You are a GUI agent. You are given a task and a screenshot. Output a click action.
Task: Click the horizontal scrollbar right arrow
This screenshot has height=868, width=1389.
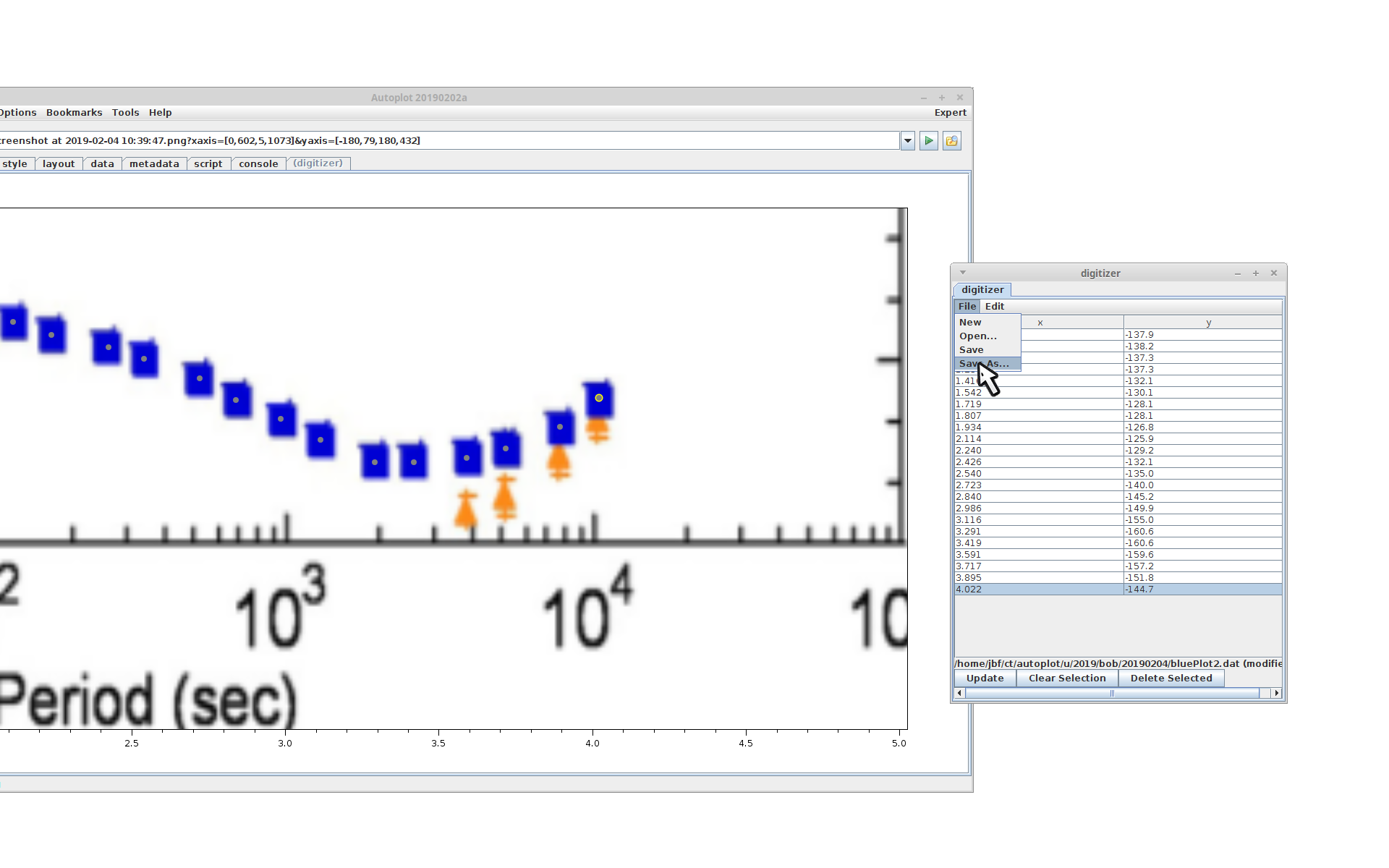pyautogui.click(x=1277, y=694)
